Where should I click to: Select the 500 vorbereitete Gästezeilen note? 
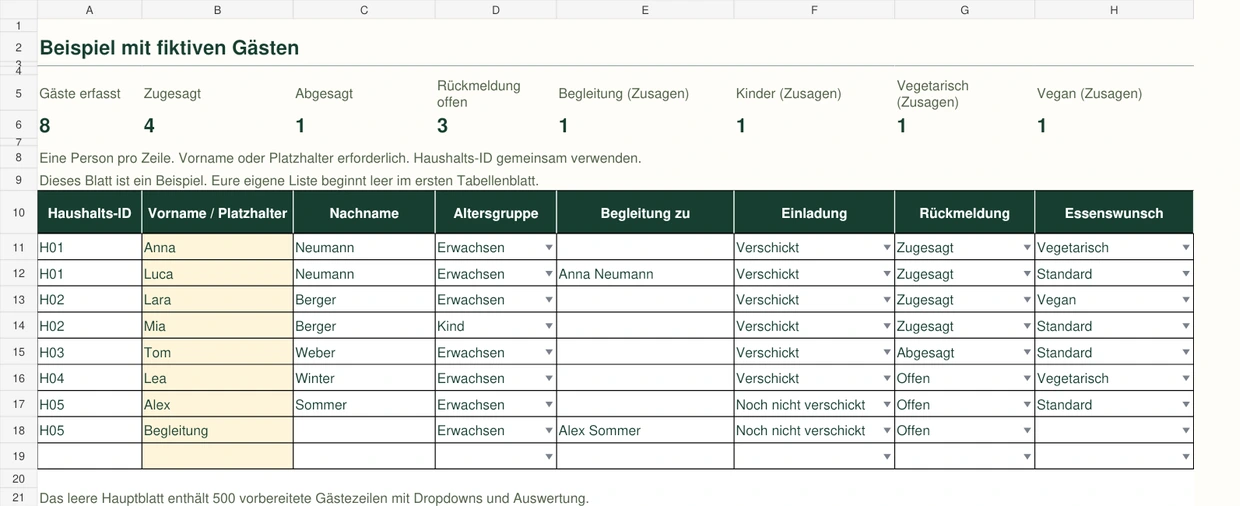314,498
